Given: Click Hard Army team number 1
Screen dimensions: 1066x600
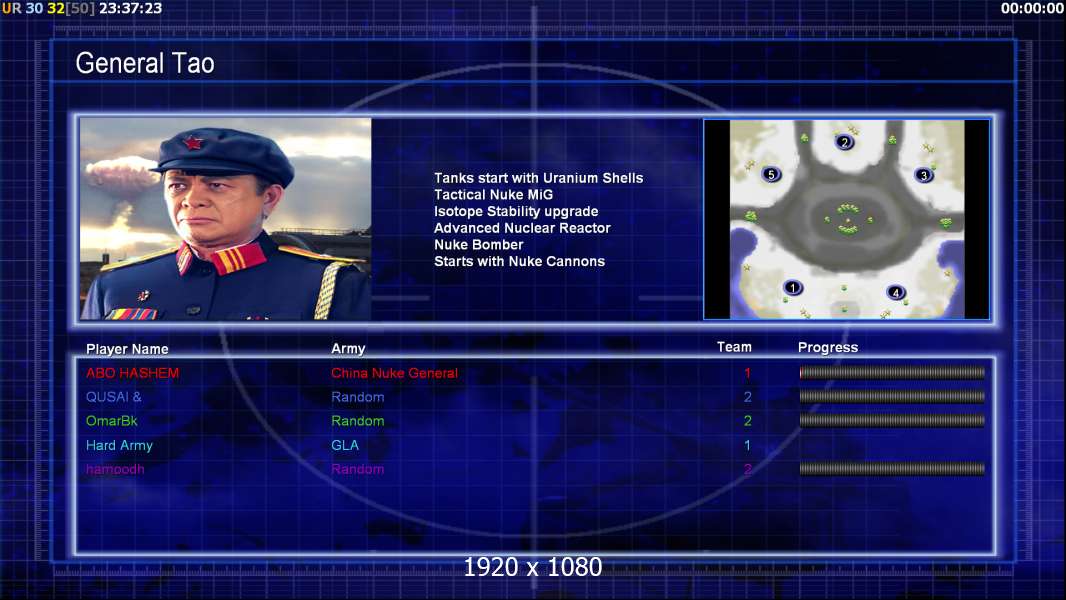Looking at the screenshot, I should 747,445.
